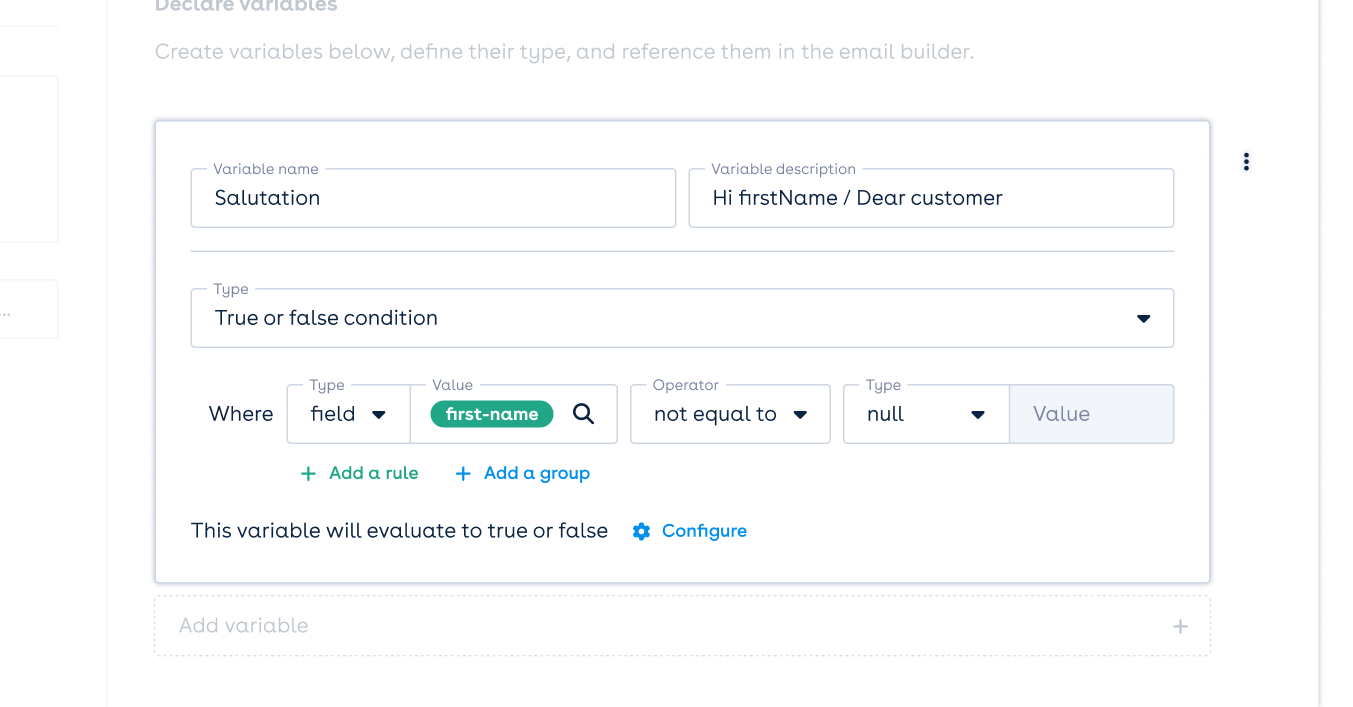This screenshot has width=1353, height=707.
Task: Select the first-name field chip
Action: coord(492,414)
